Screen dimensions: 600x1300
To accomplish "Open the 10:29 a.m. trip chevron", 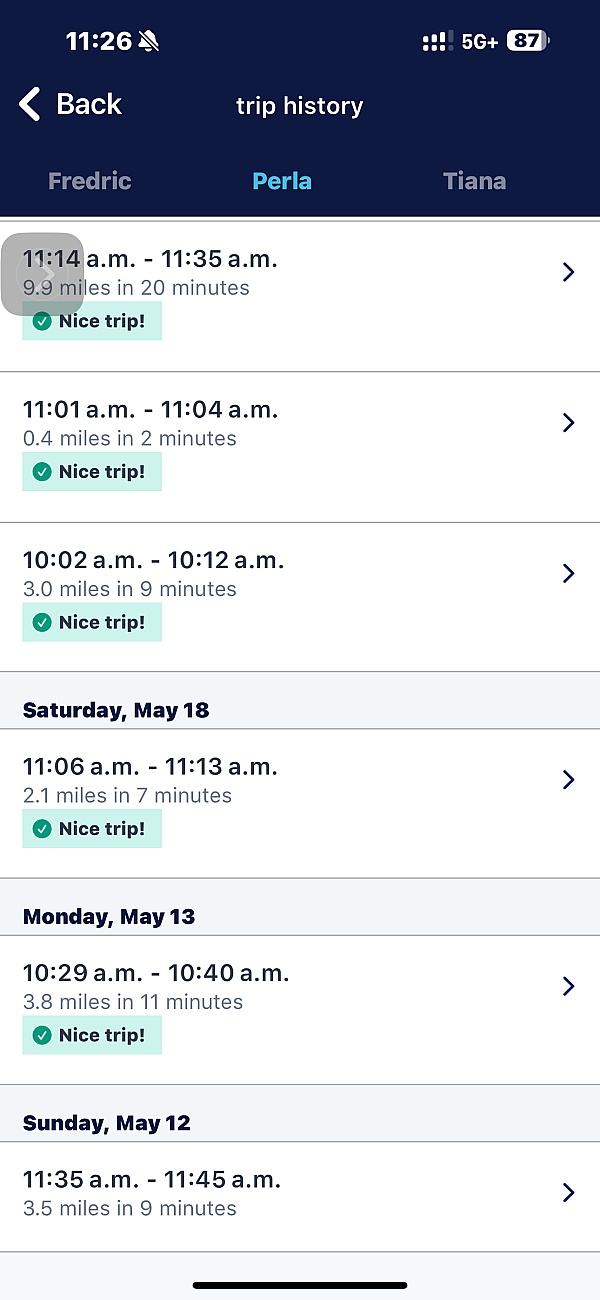I will pyautogui.click(x=568, y=986).
